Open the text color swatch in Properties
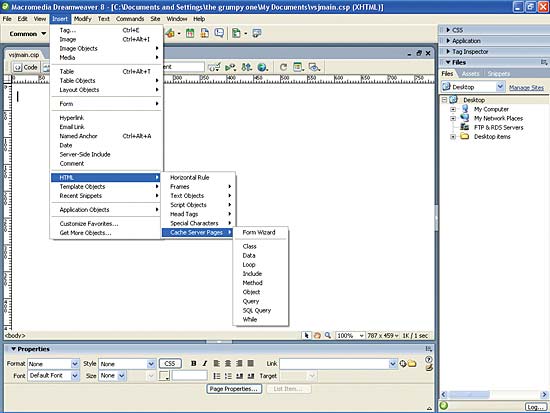Image resolution: width=550 pixels, height=413 pixels. pos(164,376)
